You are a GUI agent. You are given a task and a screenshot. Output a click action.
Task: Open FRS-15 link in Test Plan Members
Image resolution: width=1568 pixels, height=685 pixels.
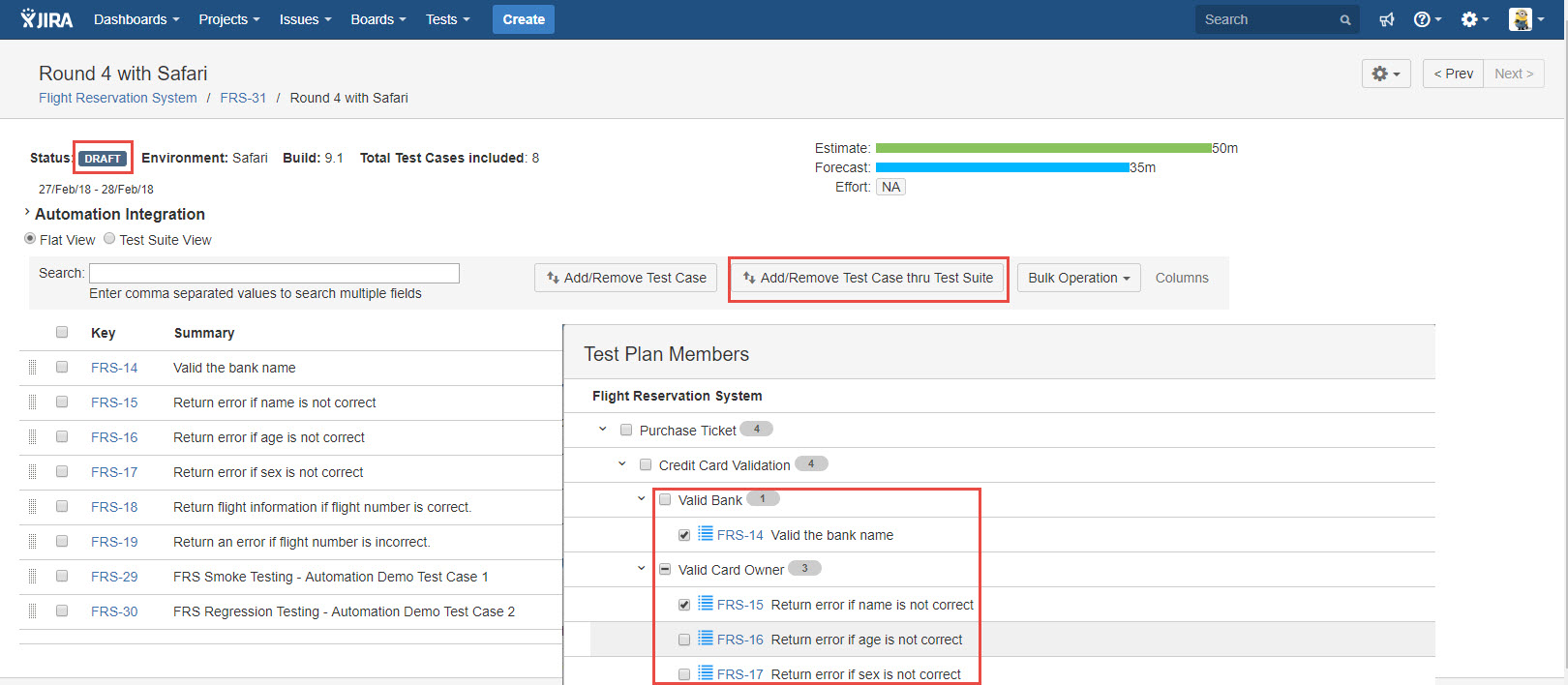coord(740,605)
